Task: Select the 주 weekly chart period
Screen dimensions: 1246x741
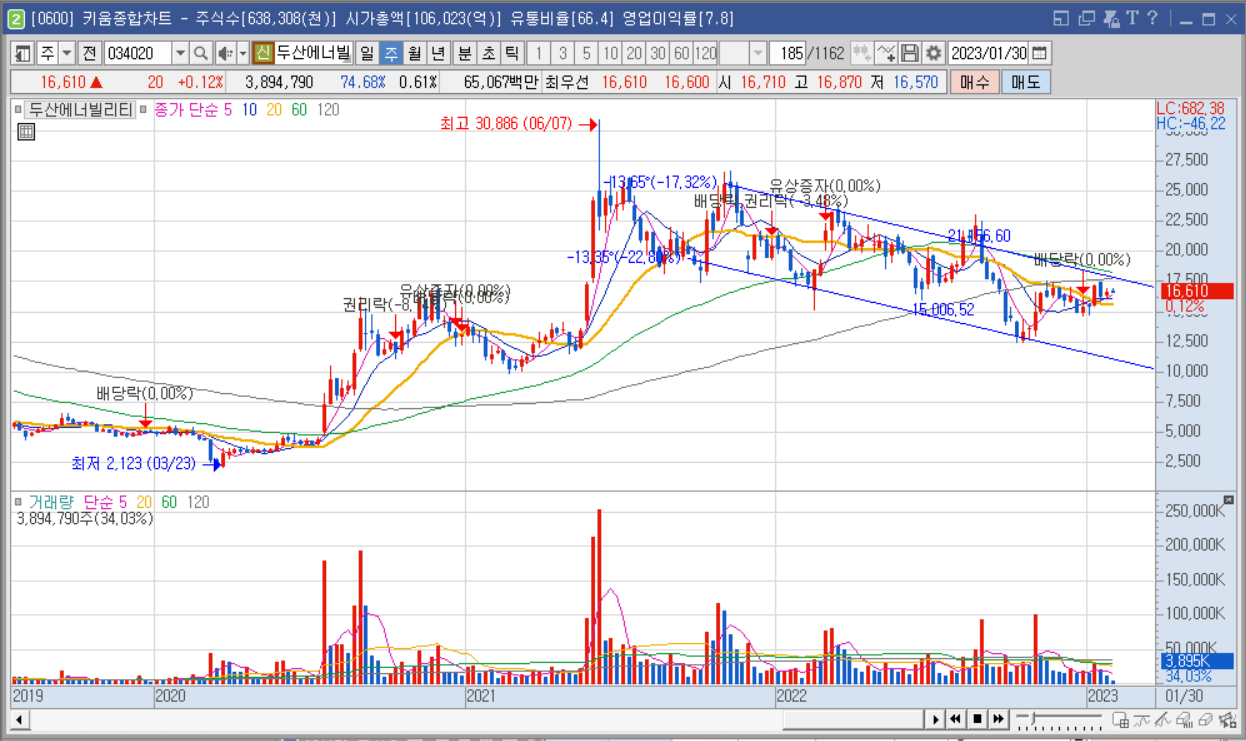Action: 390,53
